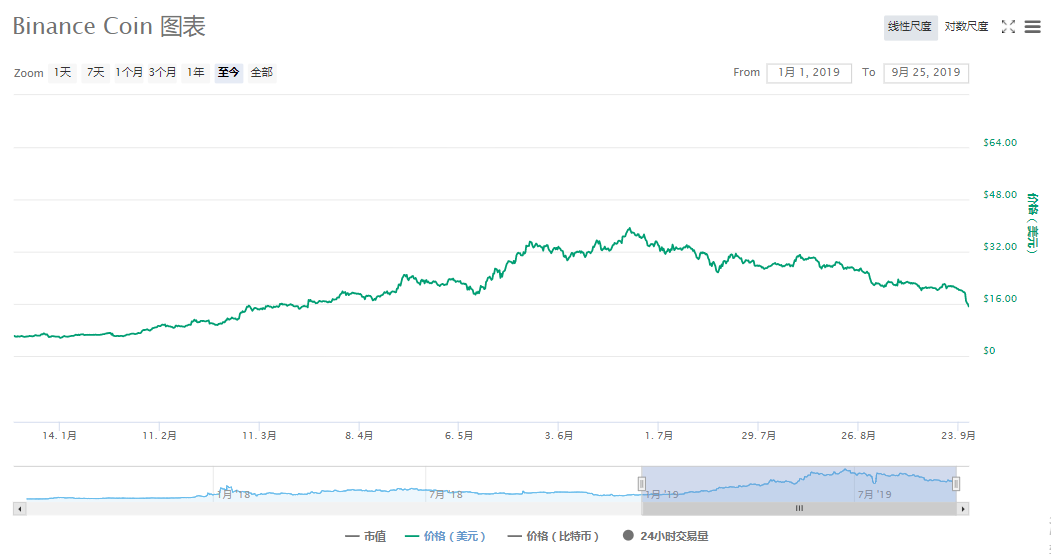1051x554 pixels.
Task: Click the $16.00 y-axis label
Action: 1000,299
